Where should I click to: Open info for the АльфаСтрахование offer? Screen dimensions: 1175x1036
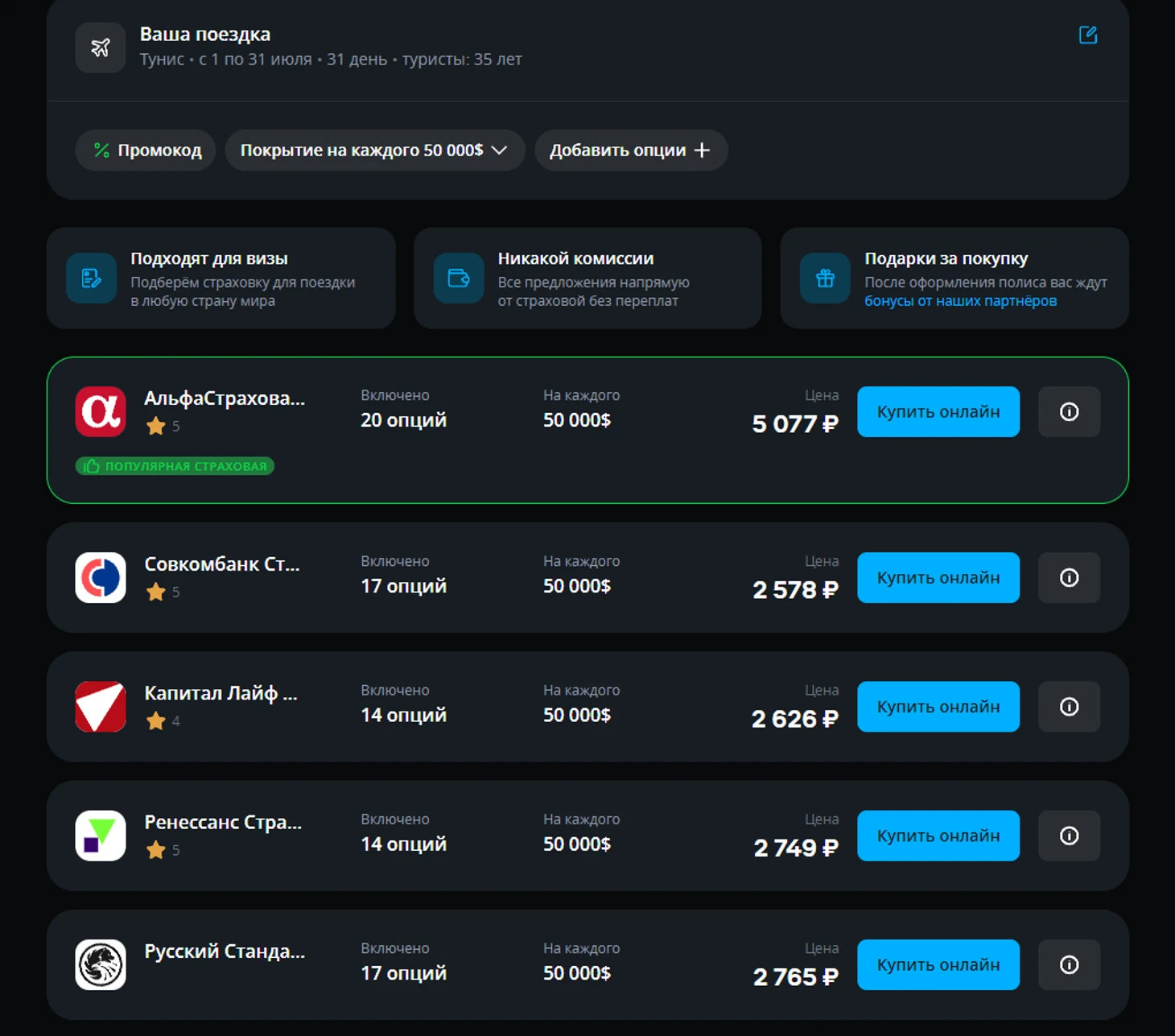(1069, 412)
